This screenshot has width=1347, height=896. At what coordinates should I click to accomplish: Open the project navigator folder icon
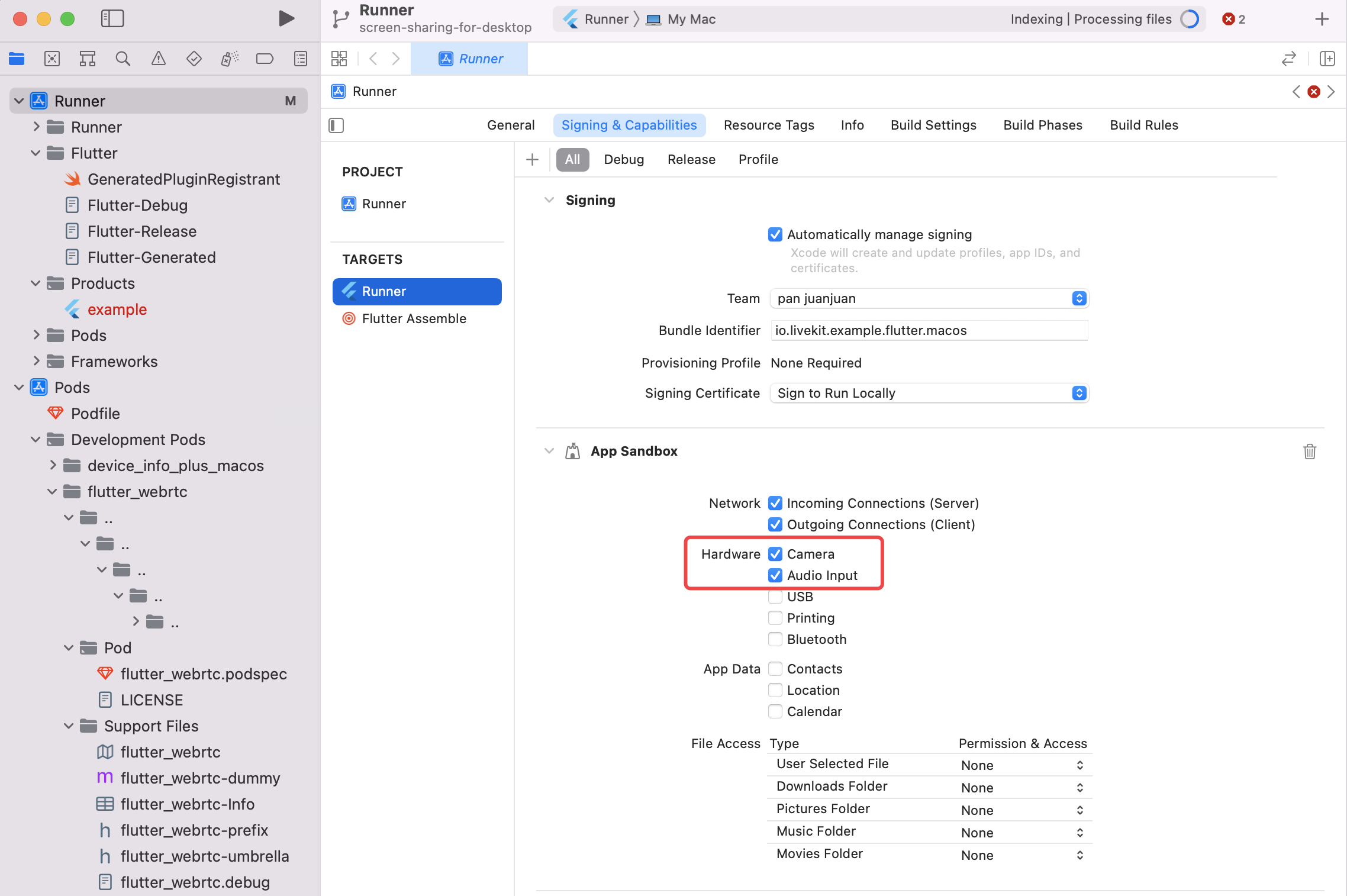pyautogui.click(x=17, y=59)
